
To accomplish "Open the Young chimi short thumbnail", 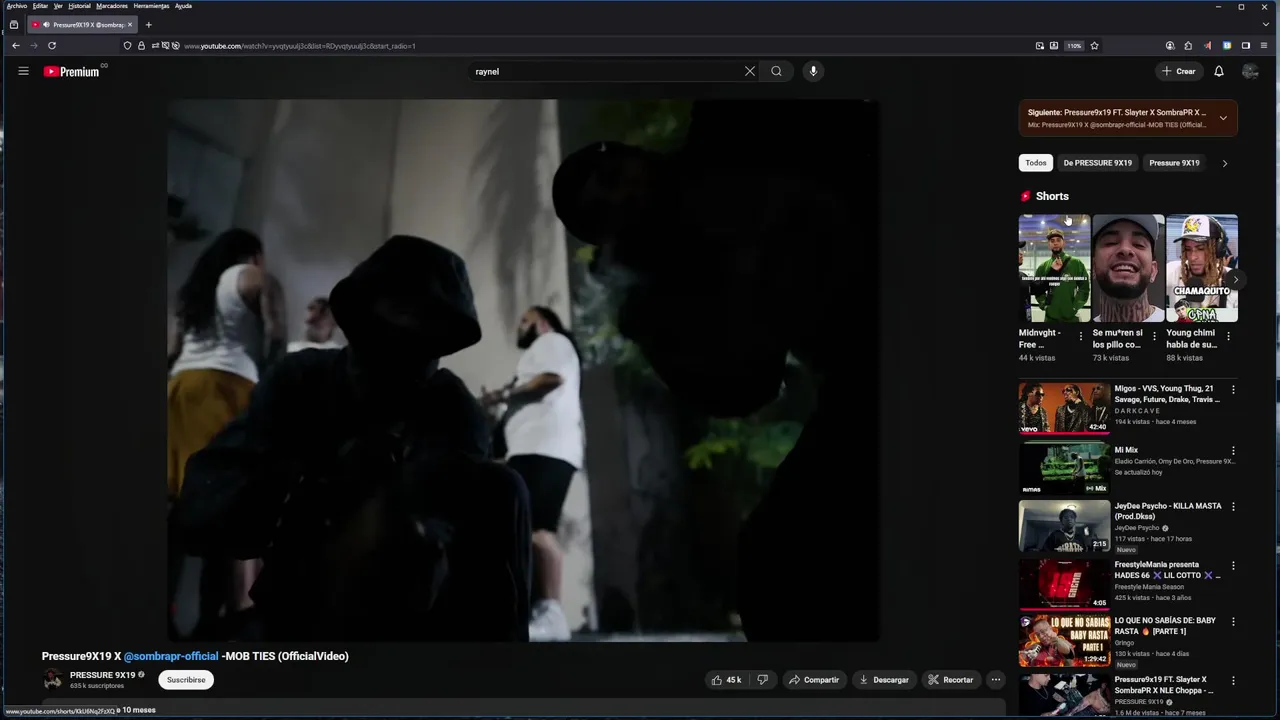I will (x=1202, y=268).
